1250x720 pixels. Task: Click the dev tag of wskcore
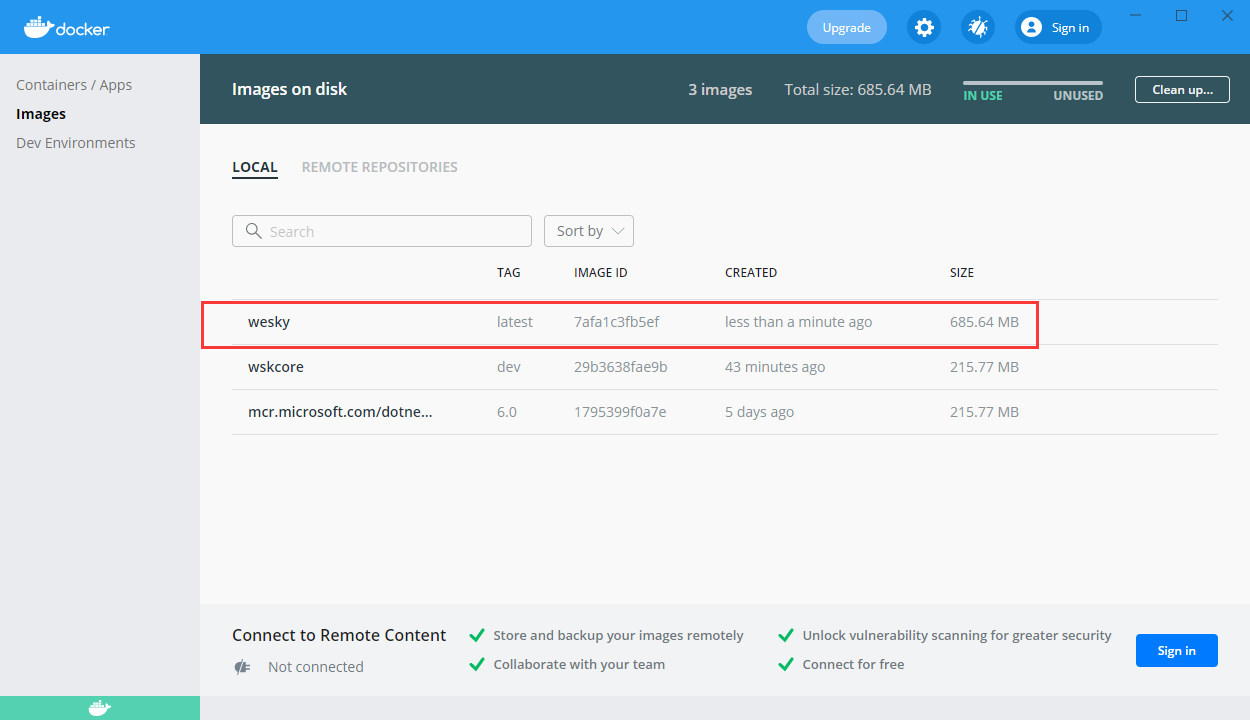pyautogui.click(x=509, y=367)
